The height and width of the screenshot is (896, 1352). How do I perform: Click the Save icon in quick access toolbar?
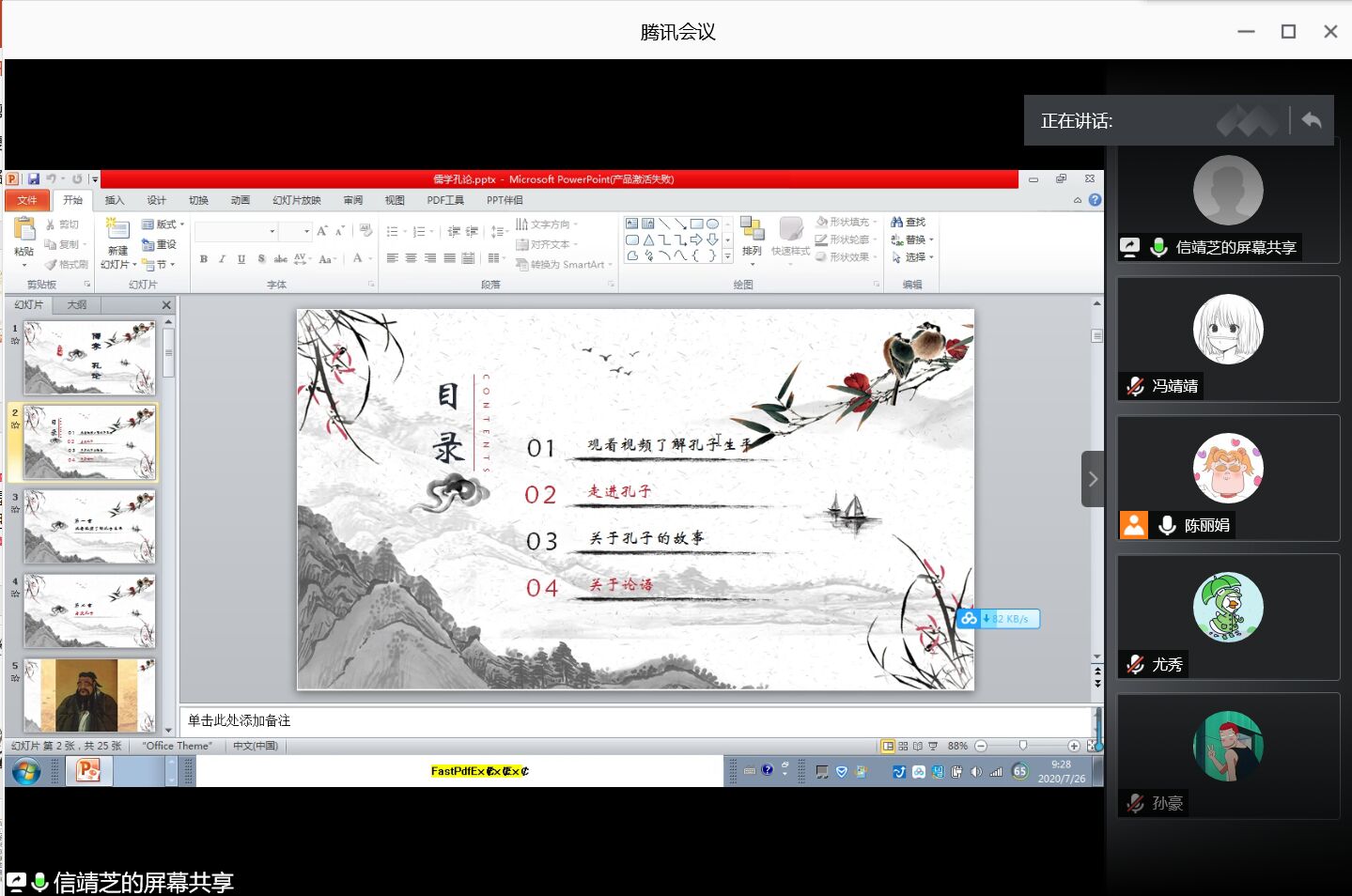click(34, 178)
